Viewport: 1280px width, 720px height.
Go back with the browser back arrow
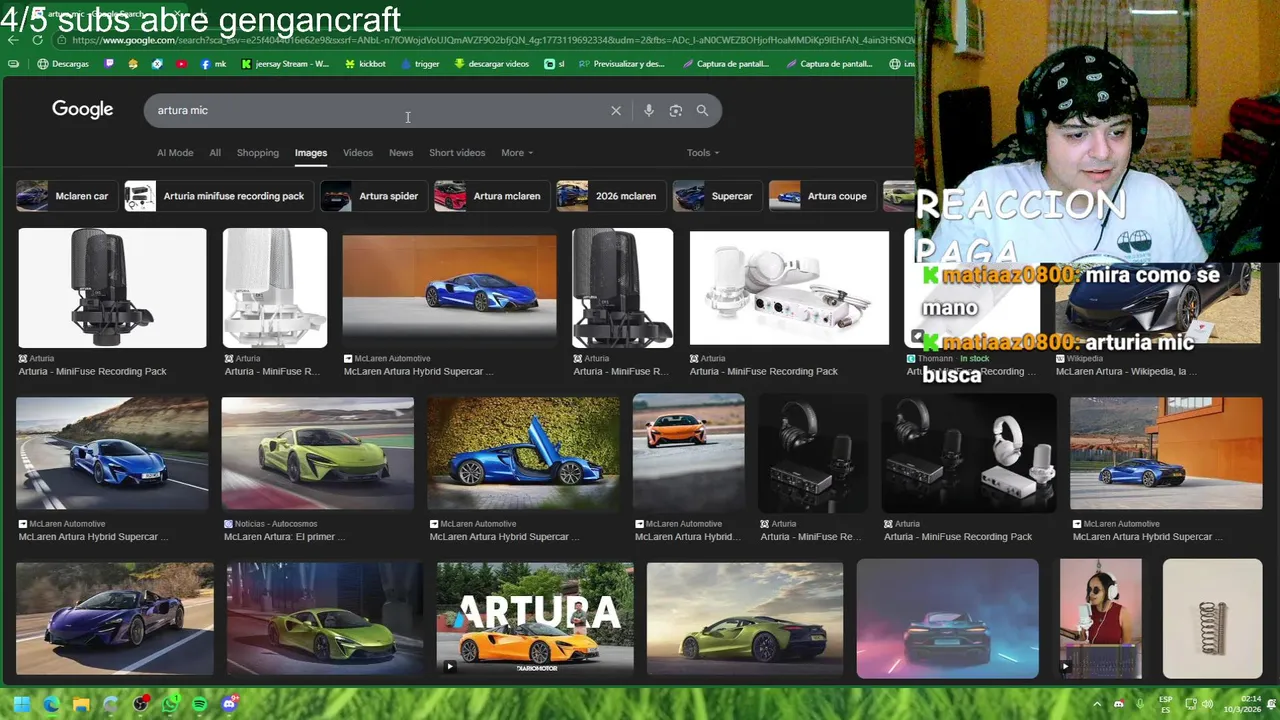(13, 40)
